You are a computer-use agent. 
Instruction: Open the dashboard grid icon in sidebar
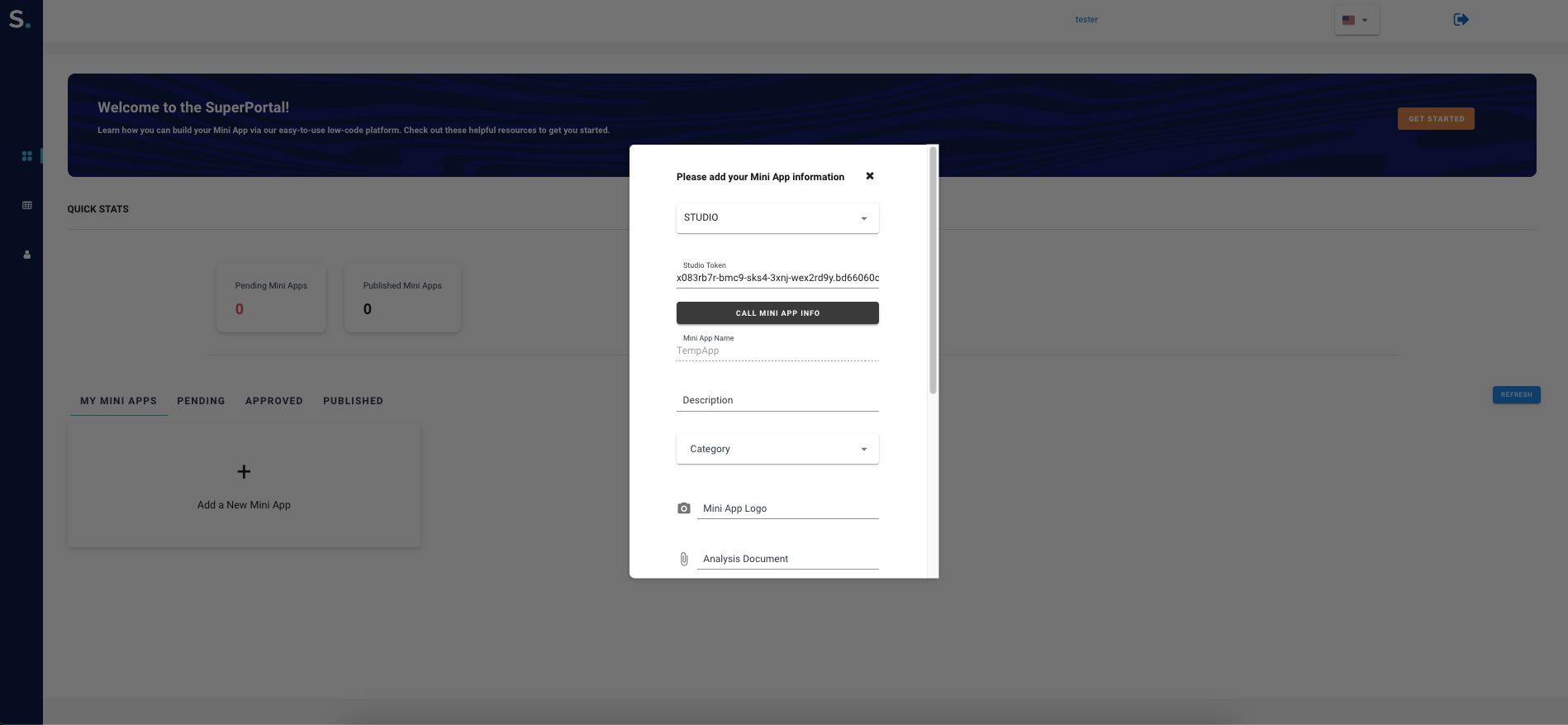pos(27,155)
